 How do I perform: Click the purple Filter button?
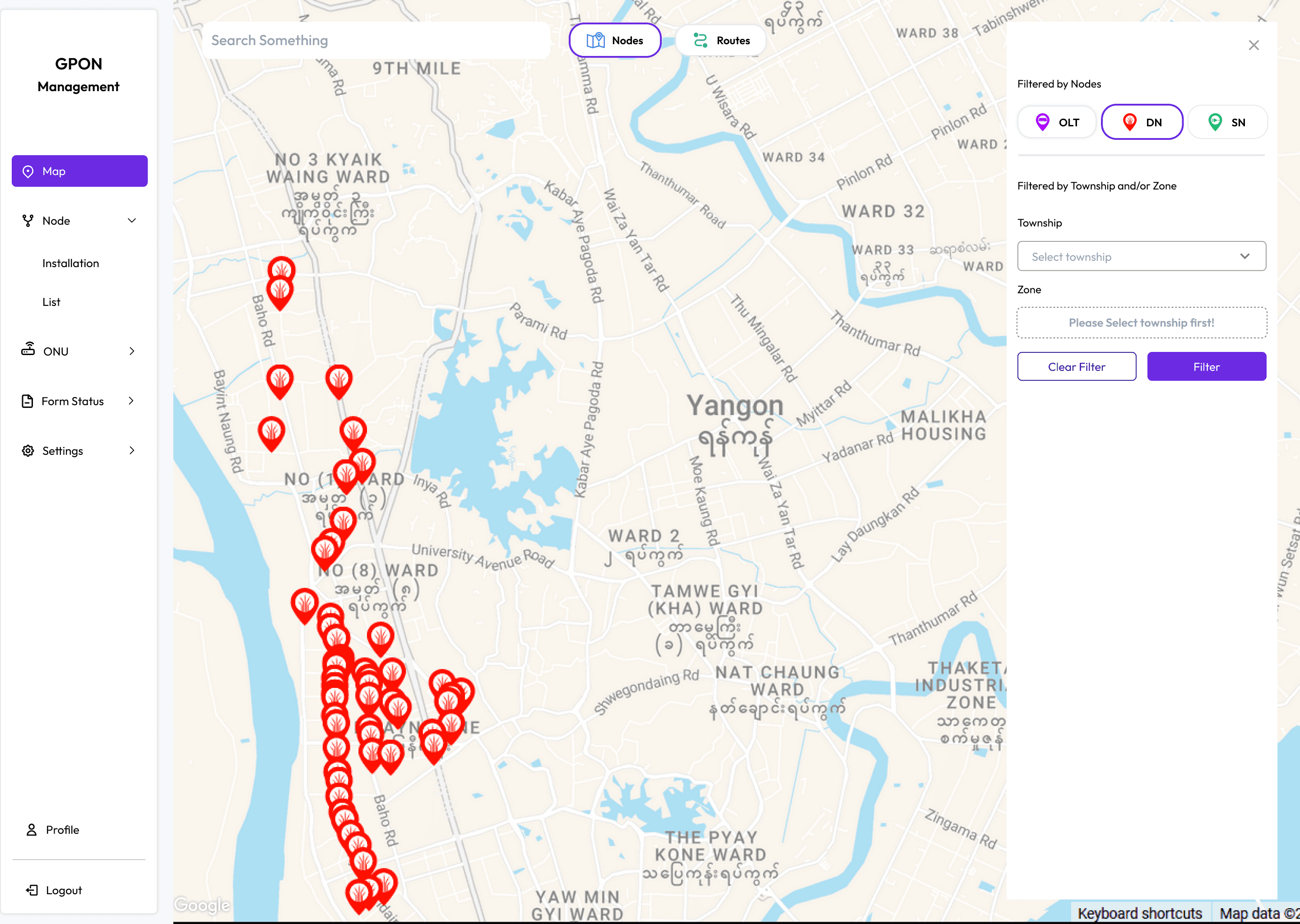(x=1206, y=367)
